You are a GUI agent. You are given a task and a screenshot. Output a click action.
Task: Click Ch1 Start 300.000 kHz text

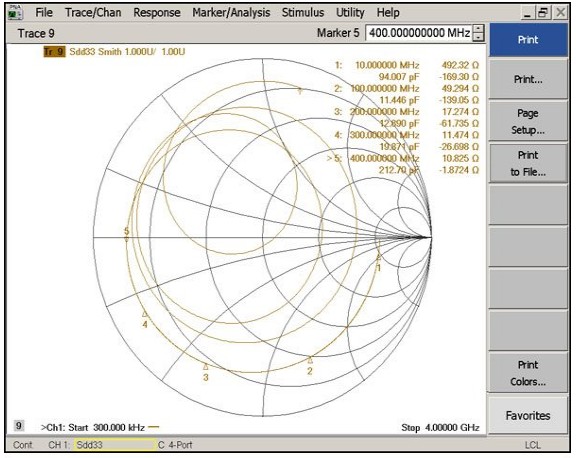coord(93,428)
